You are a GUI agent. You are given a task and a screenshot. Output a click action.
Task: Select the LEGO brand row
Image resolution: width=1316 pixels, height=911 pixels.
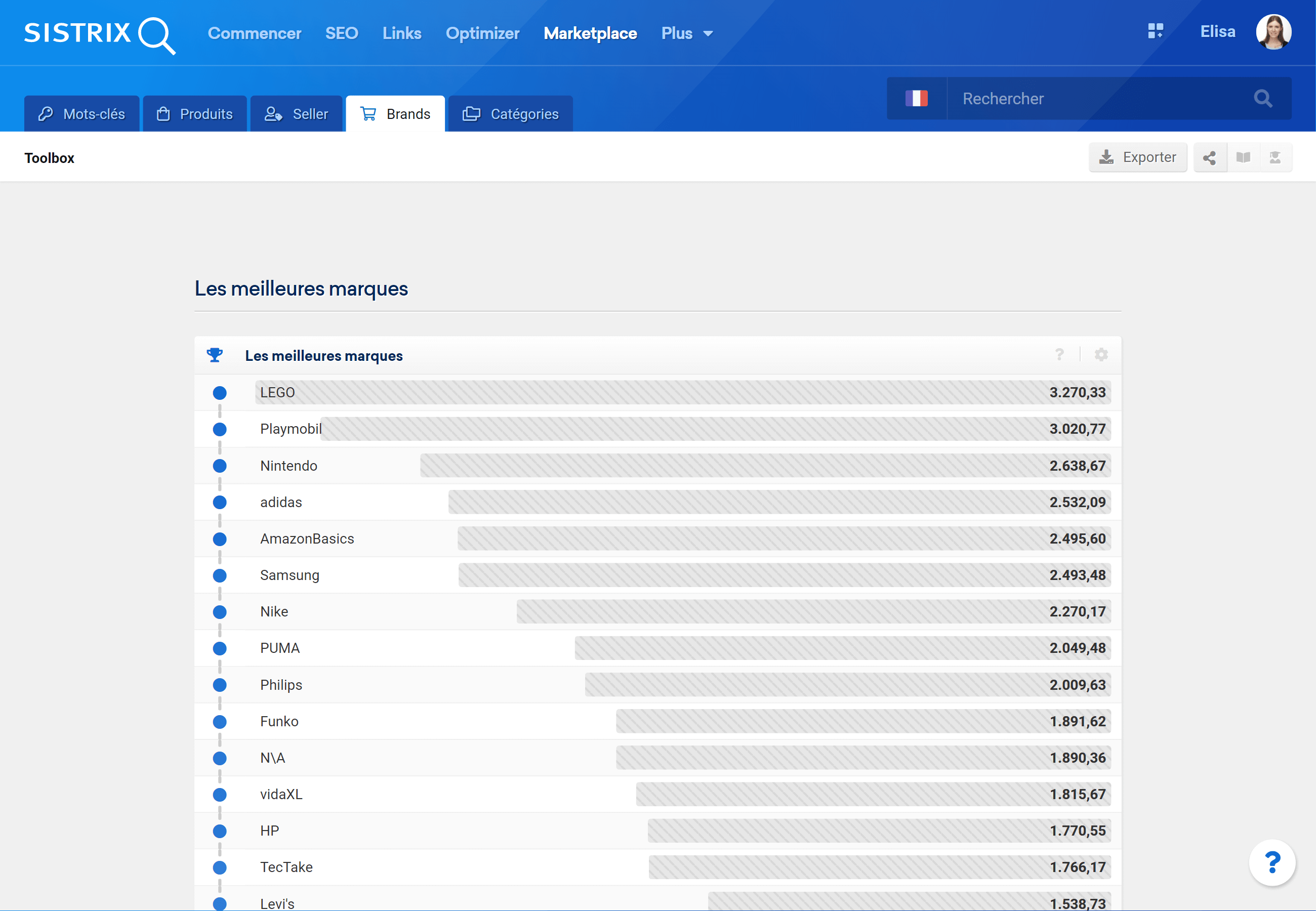pyautogui.click(x=657, y=392)
